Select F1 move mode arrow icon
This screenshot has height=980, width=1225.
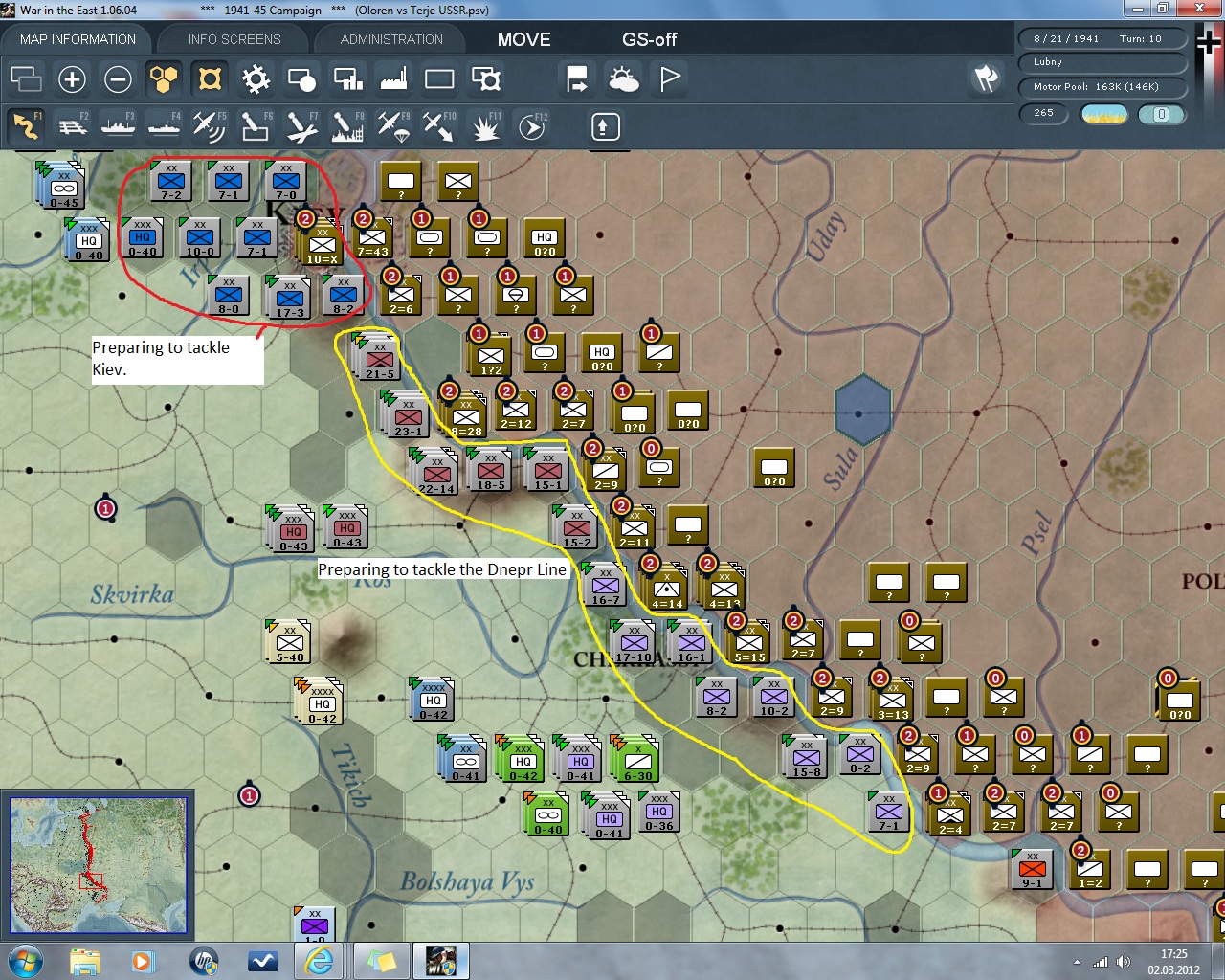pos(26,126)
